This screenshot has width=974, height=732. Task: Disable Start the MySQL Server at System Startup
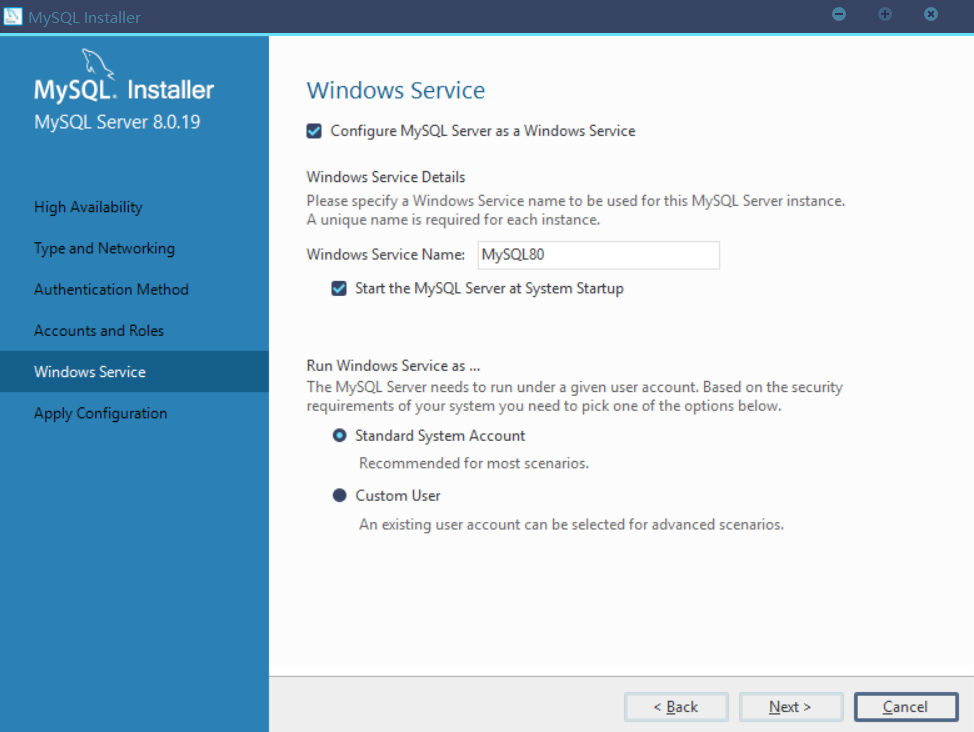point(340,288)
